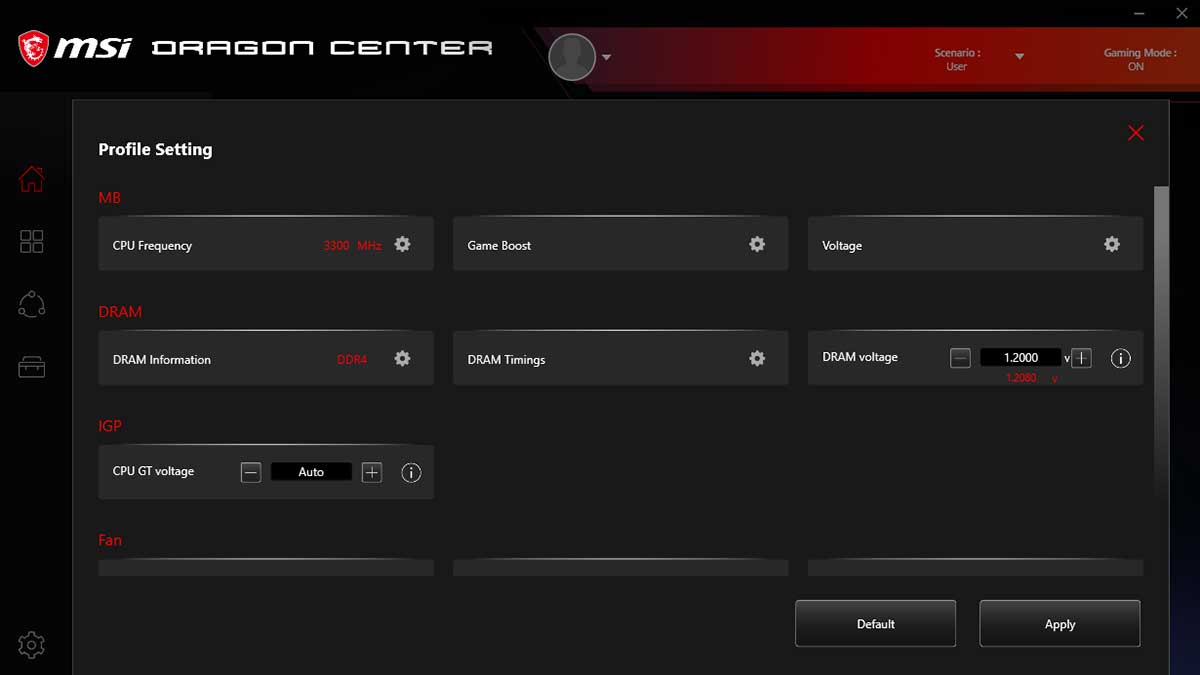This screenshot has width=1200, height=675.
Task: Increase CPU GT voltage with plus
Action: click(x=372, y=473)
